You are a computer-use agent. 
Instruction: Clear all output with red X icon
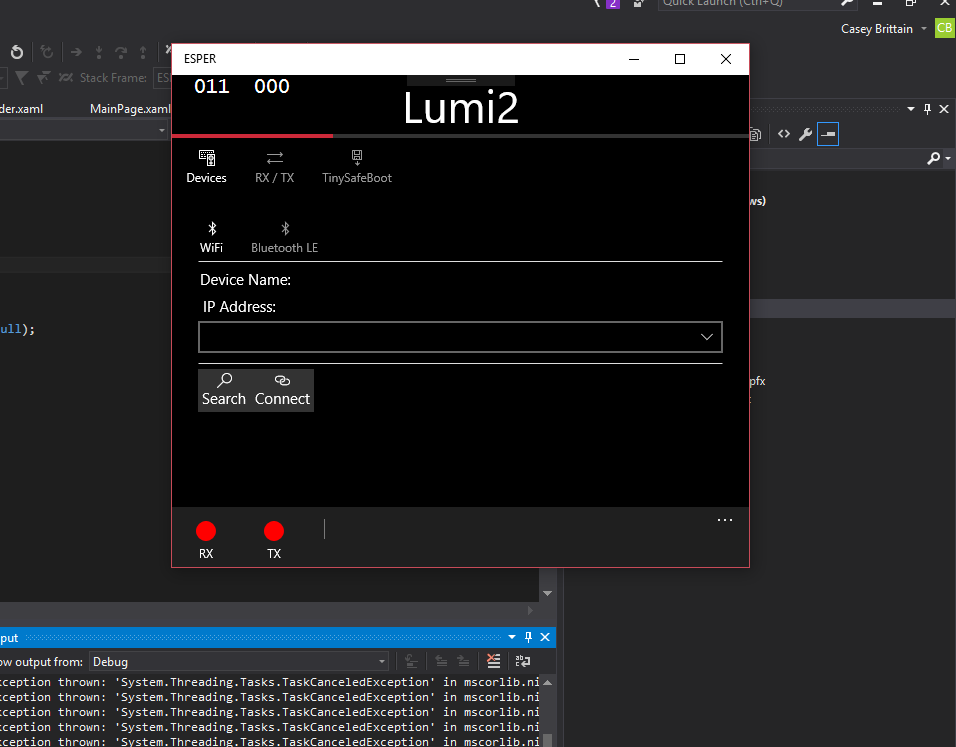[x=493, y=661]
